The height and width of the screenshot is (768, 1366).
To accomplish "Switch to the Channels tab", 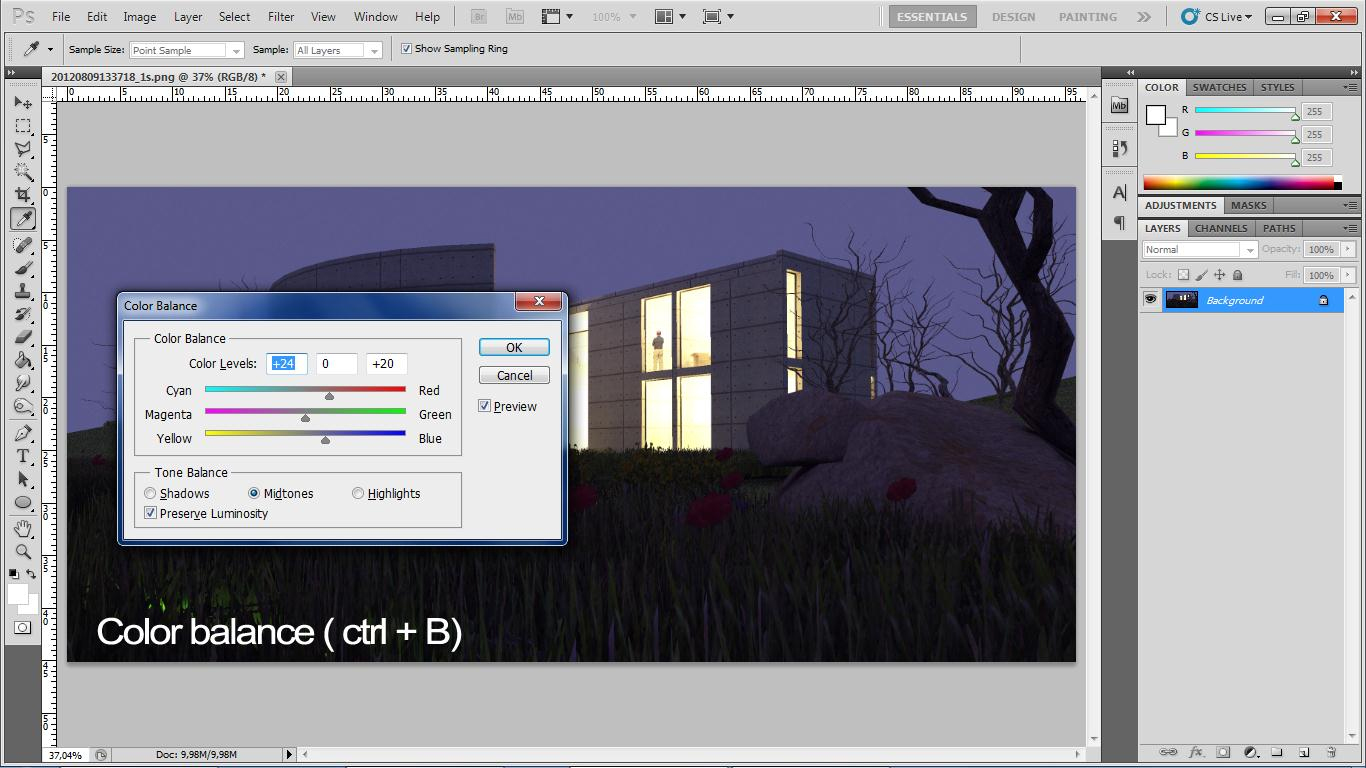I will [1221, 228].
